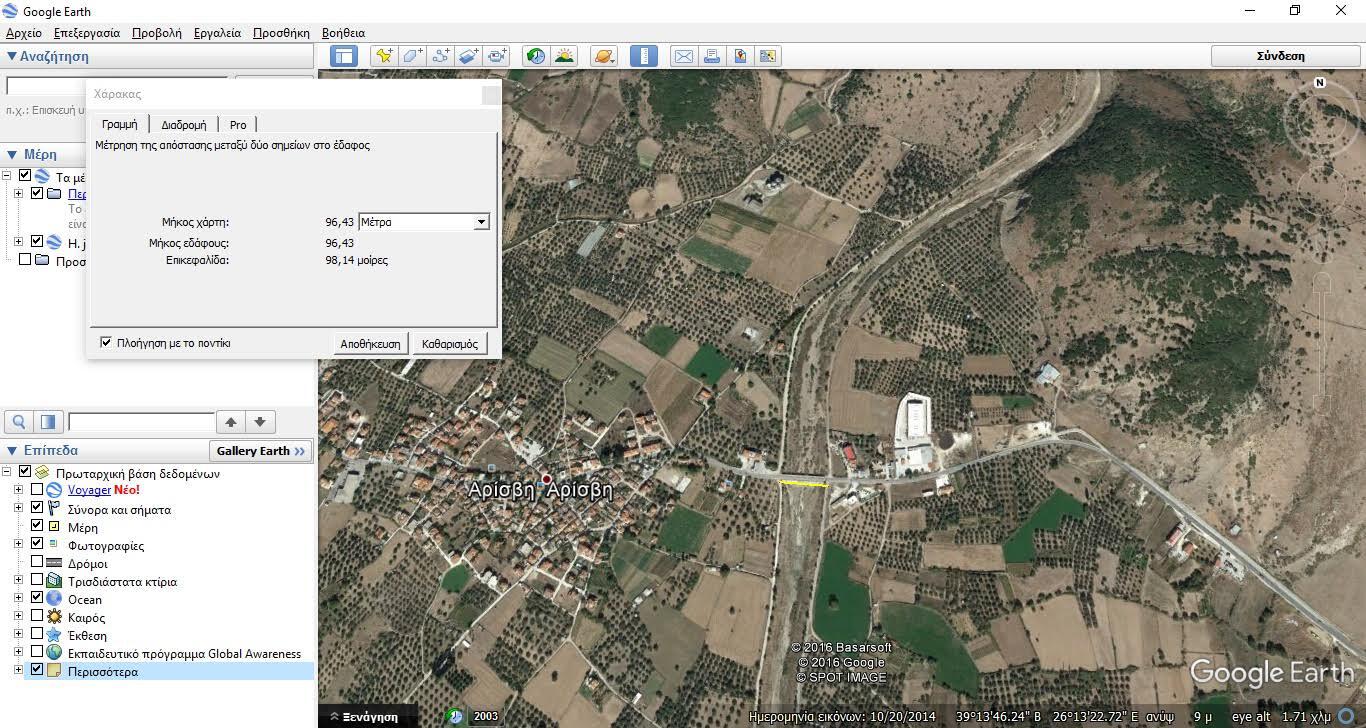1366x728 pixels.
Task: Uncheck the Ocean layer checkbox
Action: (x=37, y=599)
